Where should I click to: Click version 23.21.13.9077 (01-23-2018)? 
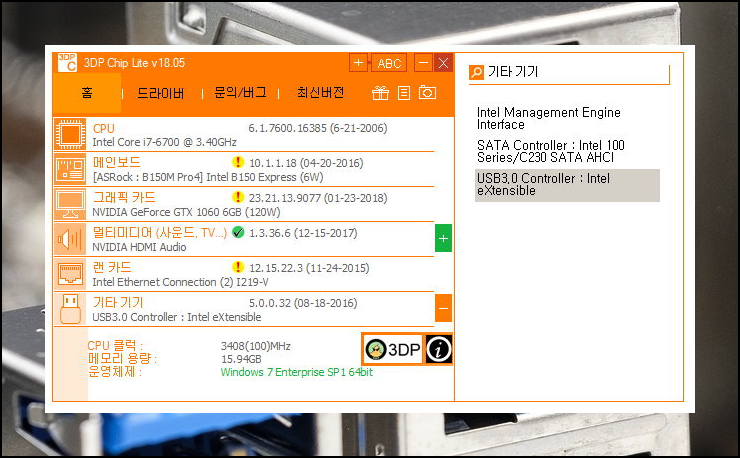coord(318,198)
